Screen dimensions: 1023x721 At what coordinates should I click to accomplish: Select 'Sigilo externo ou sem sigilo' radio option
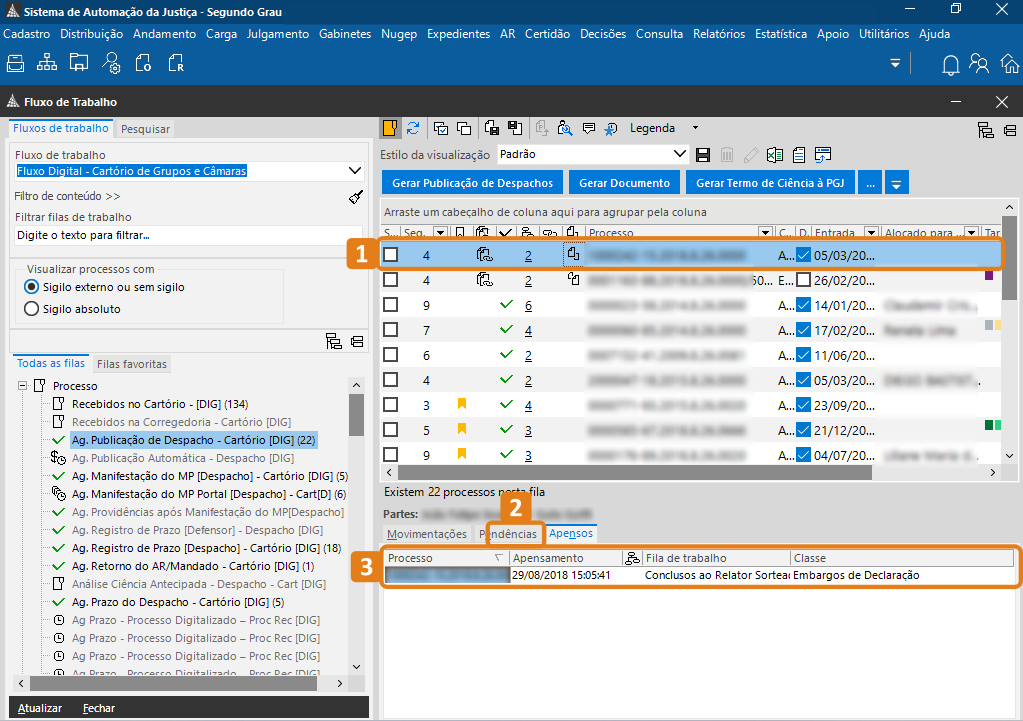(x=31, y=287)
